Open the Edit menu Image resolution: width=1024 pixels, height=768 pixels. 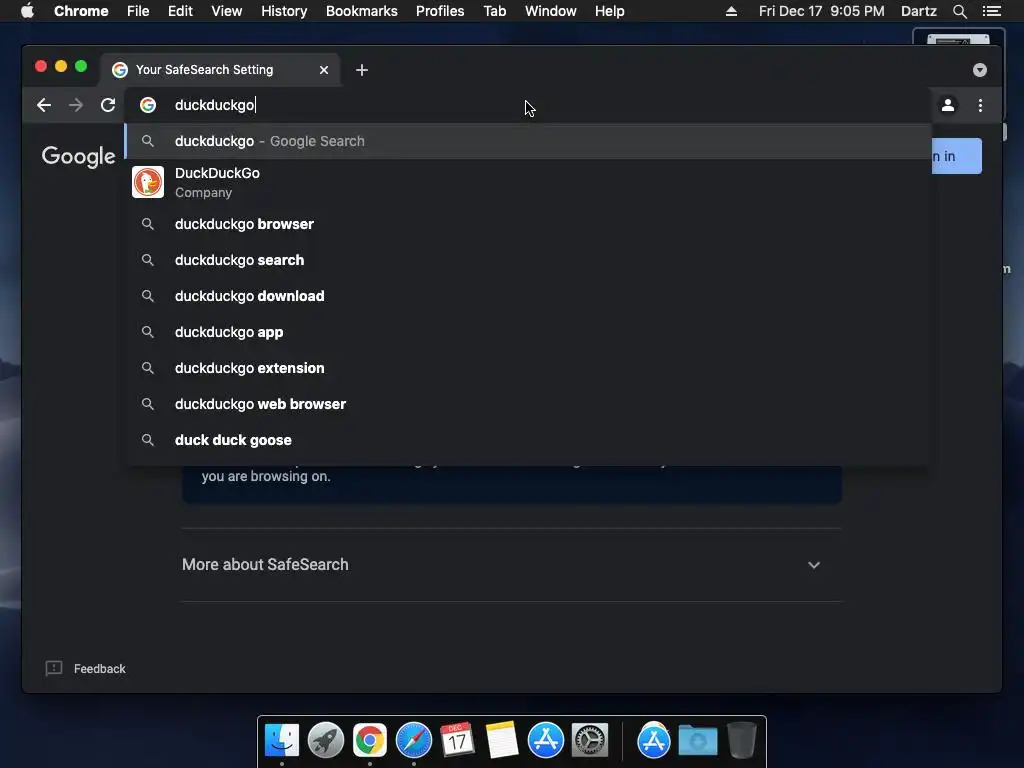coord(180,11)
